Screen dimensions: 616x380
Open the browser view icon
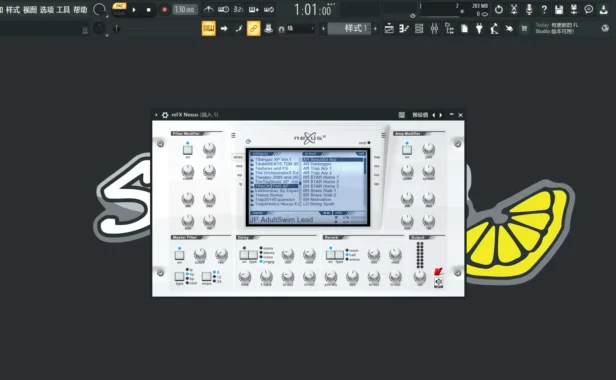click(x=449, y=29)
